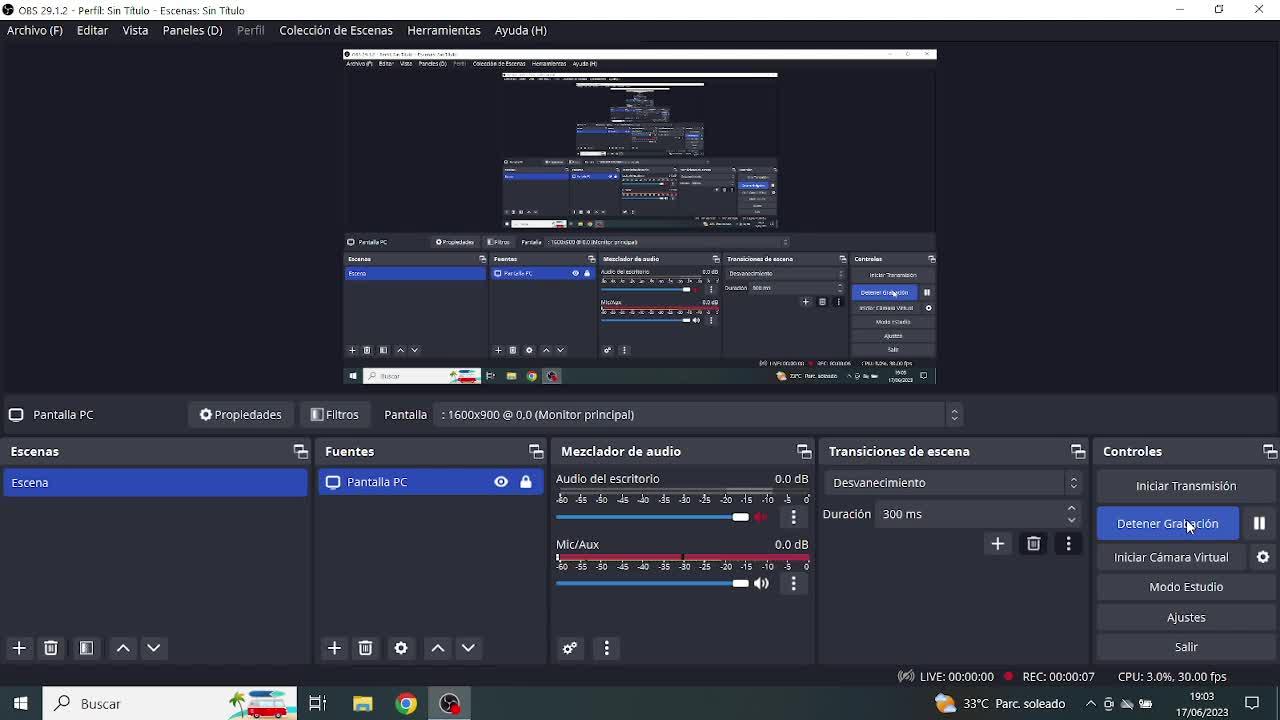Open the Paneles menu

tap(192, 30)
